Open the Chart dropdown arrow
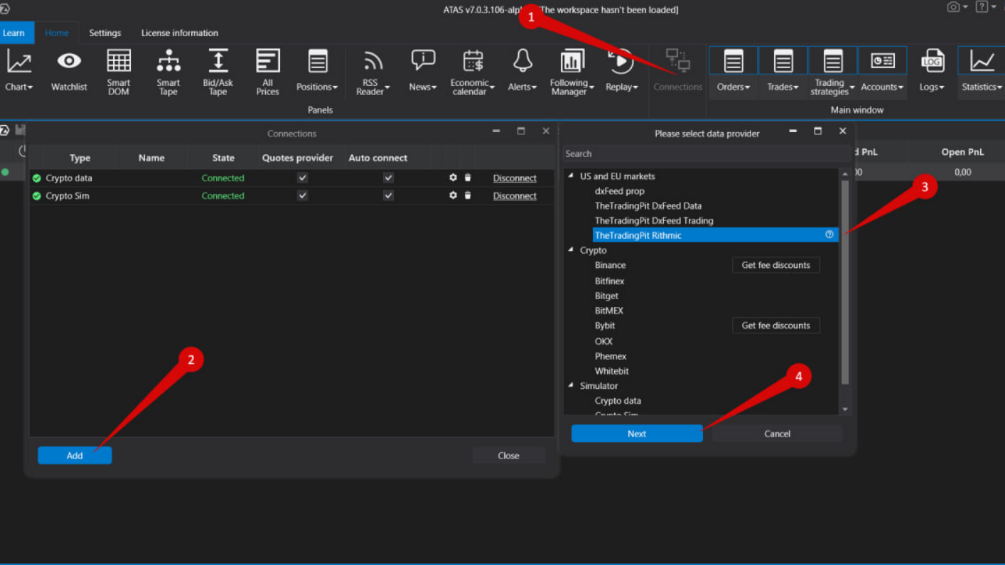 (30, 87)
